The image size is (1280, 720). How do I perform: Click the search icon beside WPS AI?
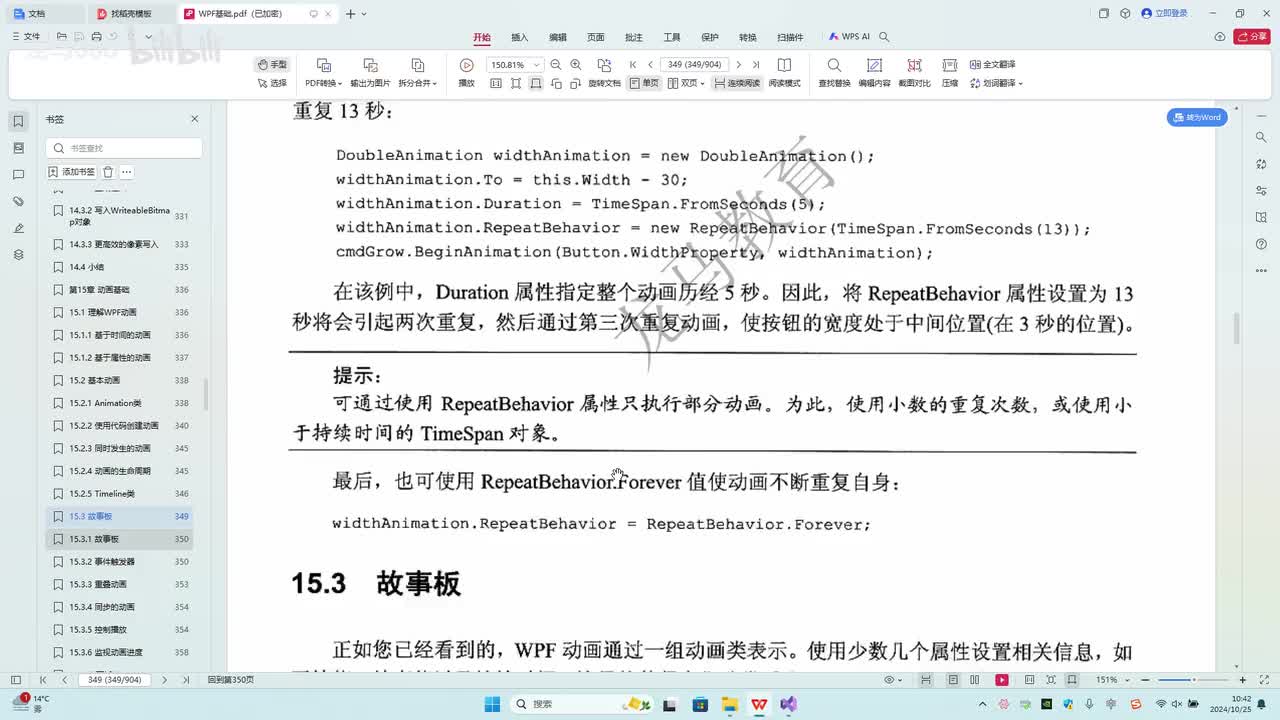click(884, 37)
